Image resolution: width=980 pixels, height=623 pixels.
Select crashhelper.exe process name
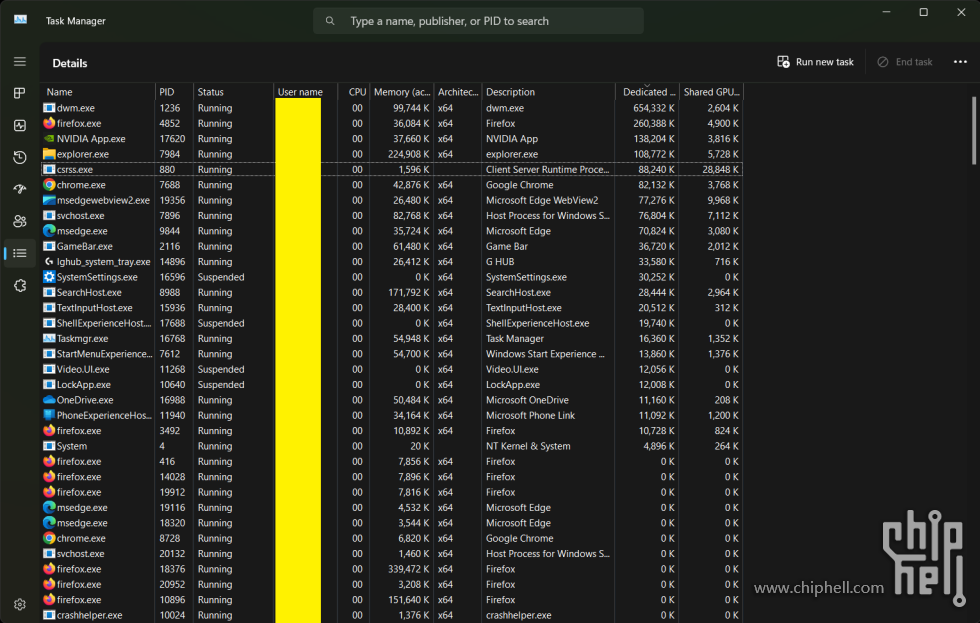(89, 616)
